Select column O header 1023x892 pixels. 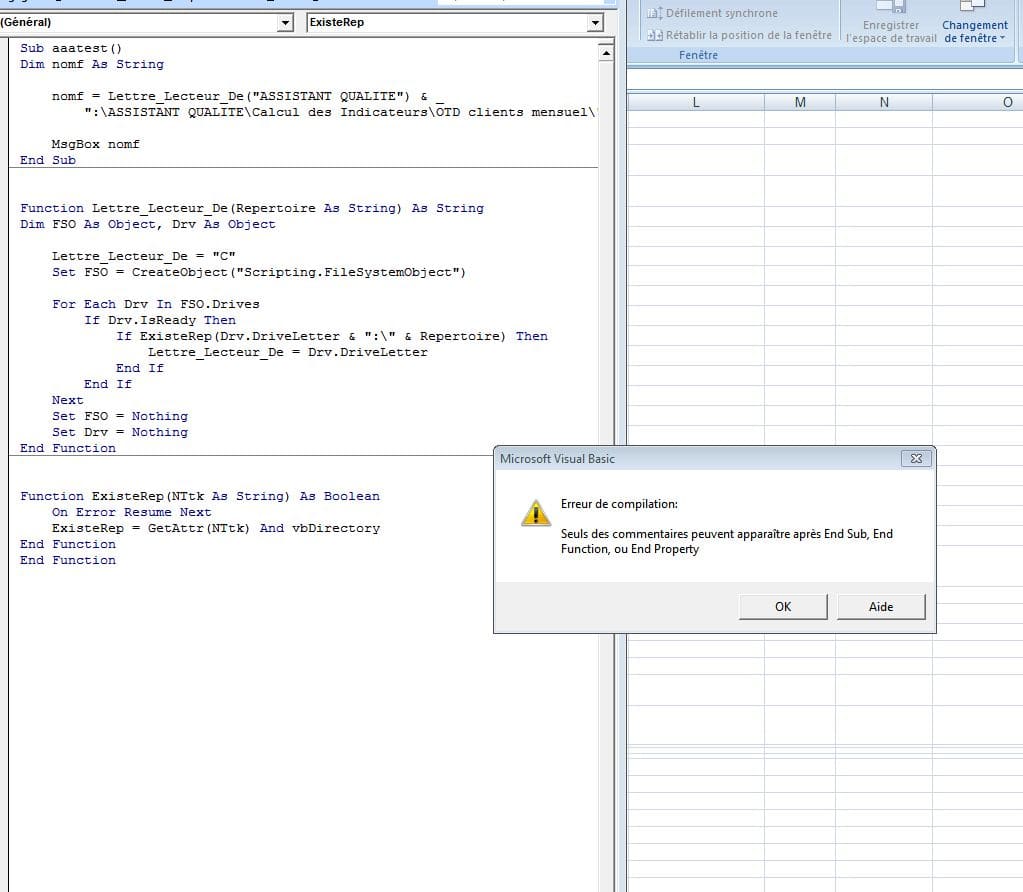coord(1006,102)
